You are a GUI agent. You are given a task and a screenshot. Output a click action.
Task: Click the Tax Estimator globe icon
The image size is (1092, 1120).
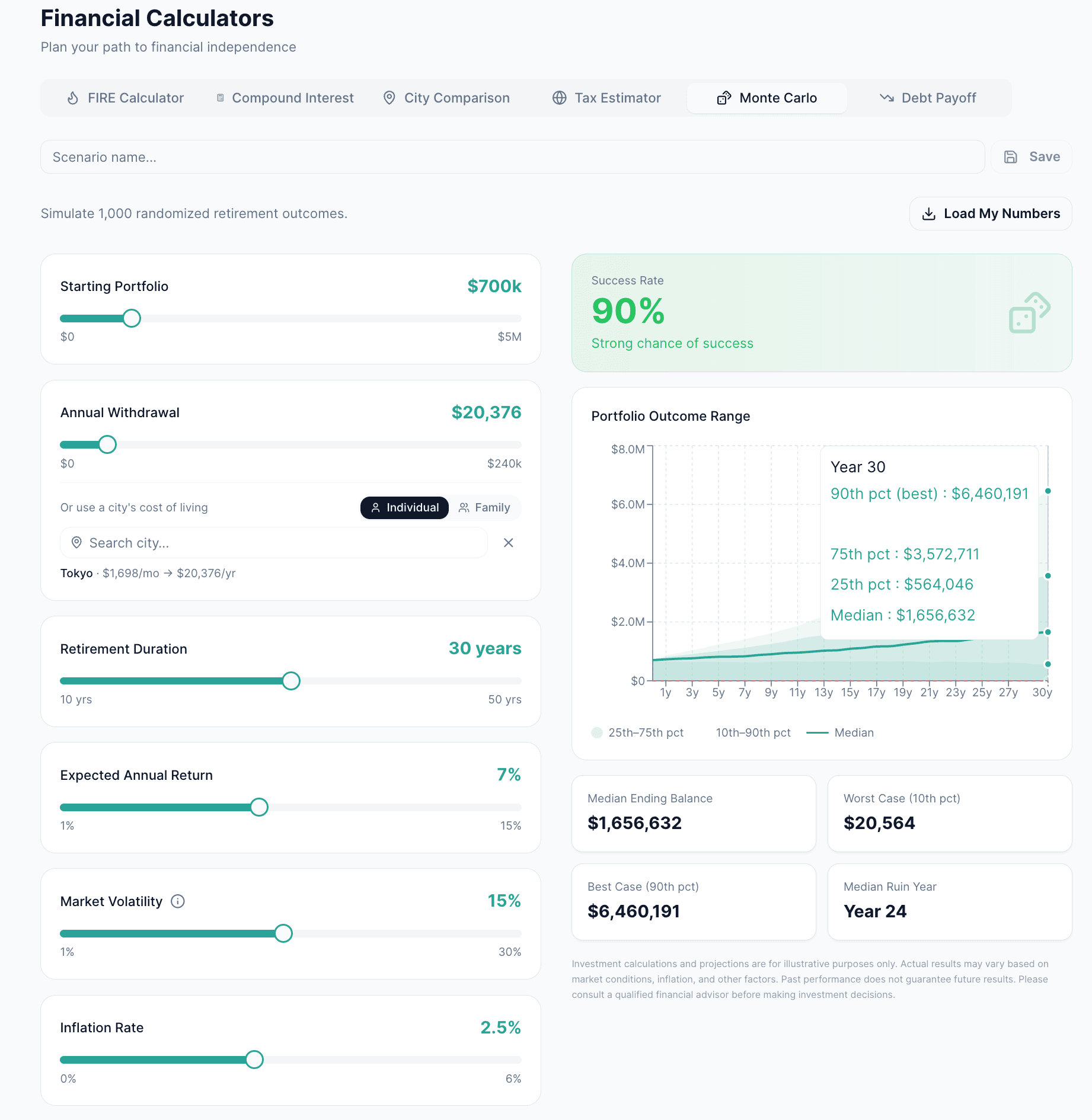pyautogui.click(x=560, y=97)
